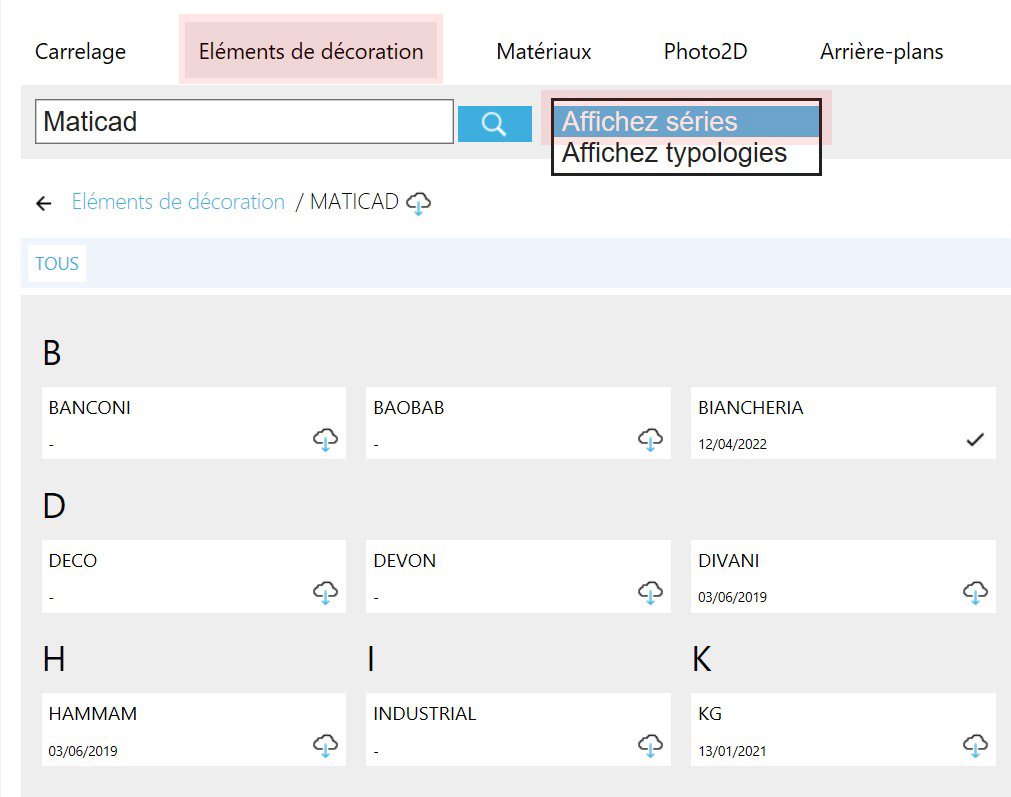Download the KG series cloud icon

click(x=975, y=745)
